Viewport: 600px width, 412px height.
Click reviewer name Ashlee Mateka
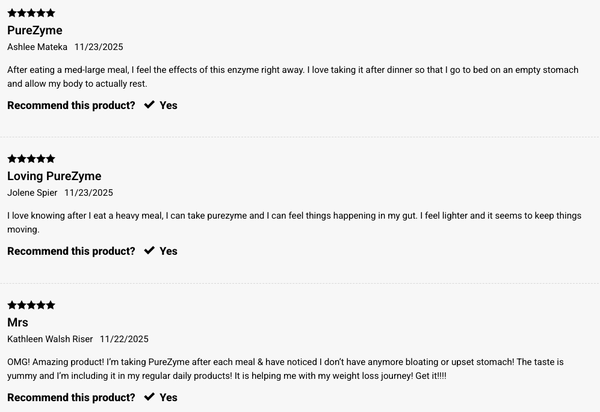tap(37, 47)
